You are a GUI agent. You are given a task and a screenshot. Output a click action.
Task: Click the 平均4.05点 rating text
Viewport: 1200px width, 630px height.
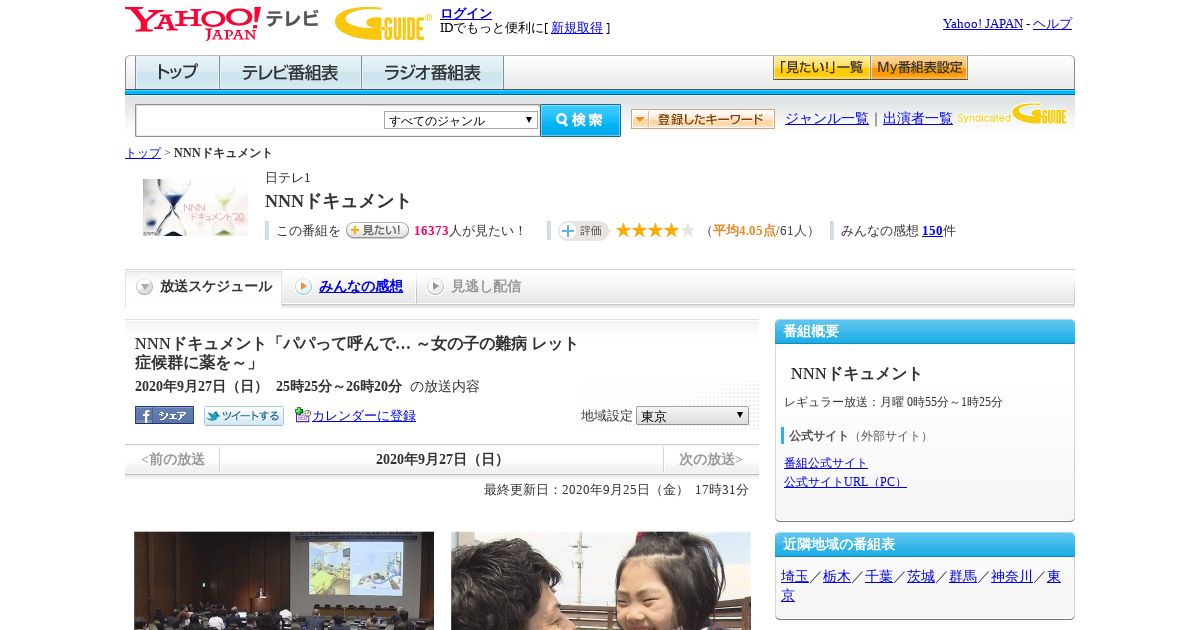point(744,231)
